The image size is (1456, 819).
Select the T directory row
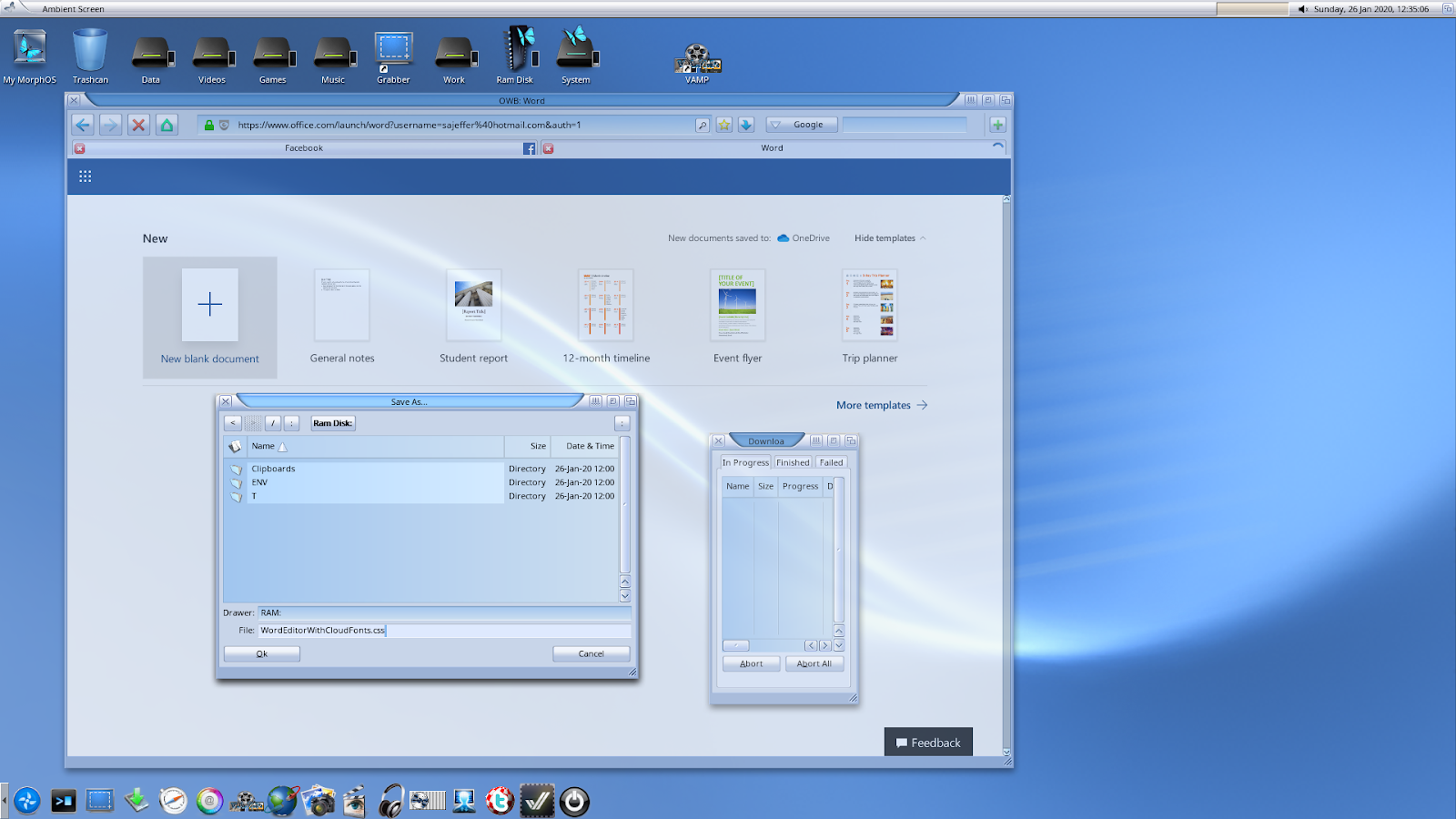pyautogui.click(x=421, y=496)
